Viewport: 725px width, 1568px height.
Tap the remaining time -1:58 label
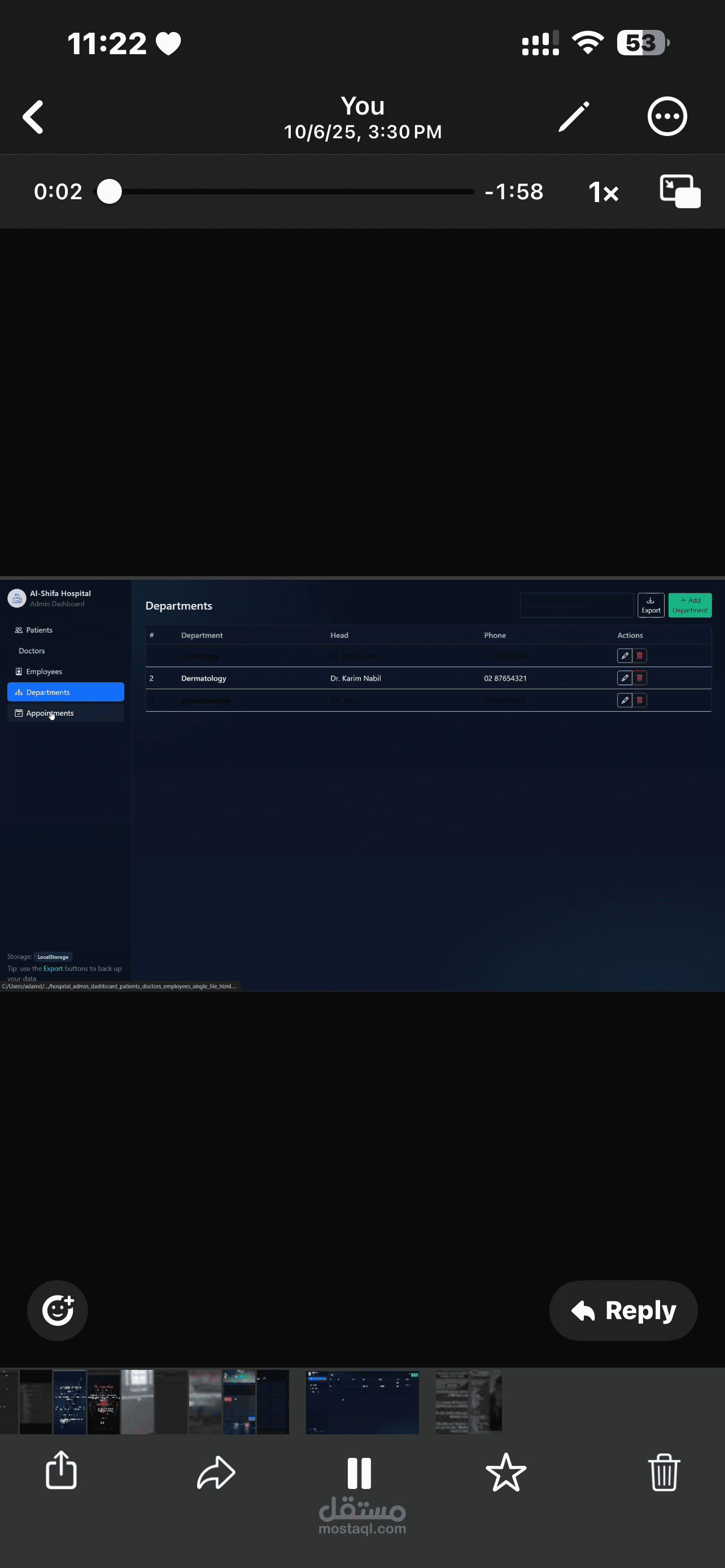(514, 192)
